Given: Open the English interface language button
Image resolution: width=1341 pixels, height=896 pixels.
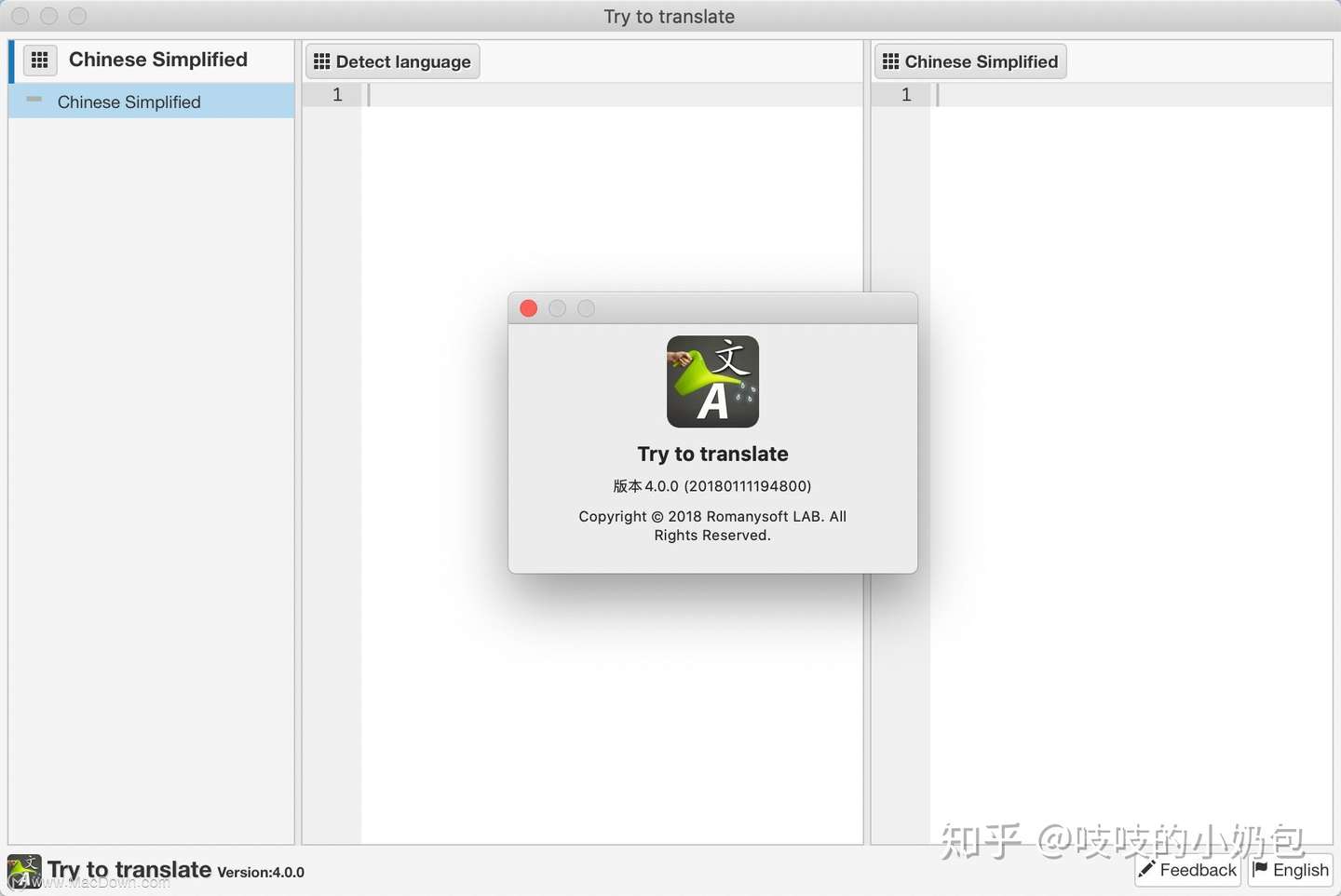Looking at the screenshot, I should click(1291, 870).
